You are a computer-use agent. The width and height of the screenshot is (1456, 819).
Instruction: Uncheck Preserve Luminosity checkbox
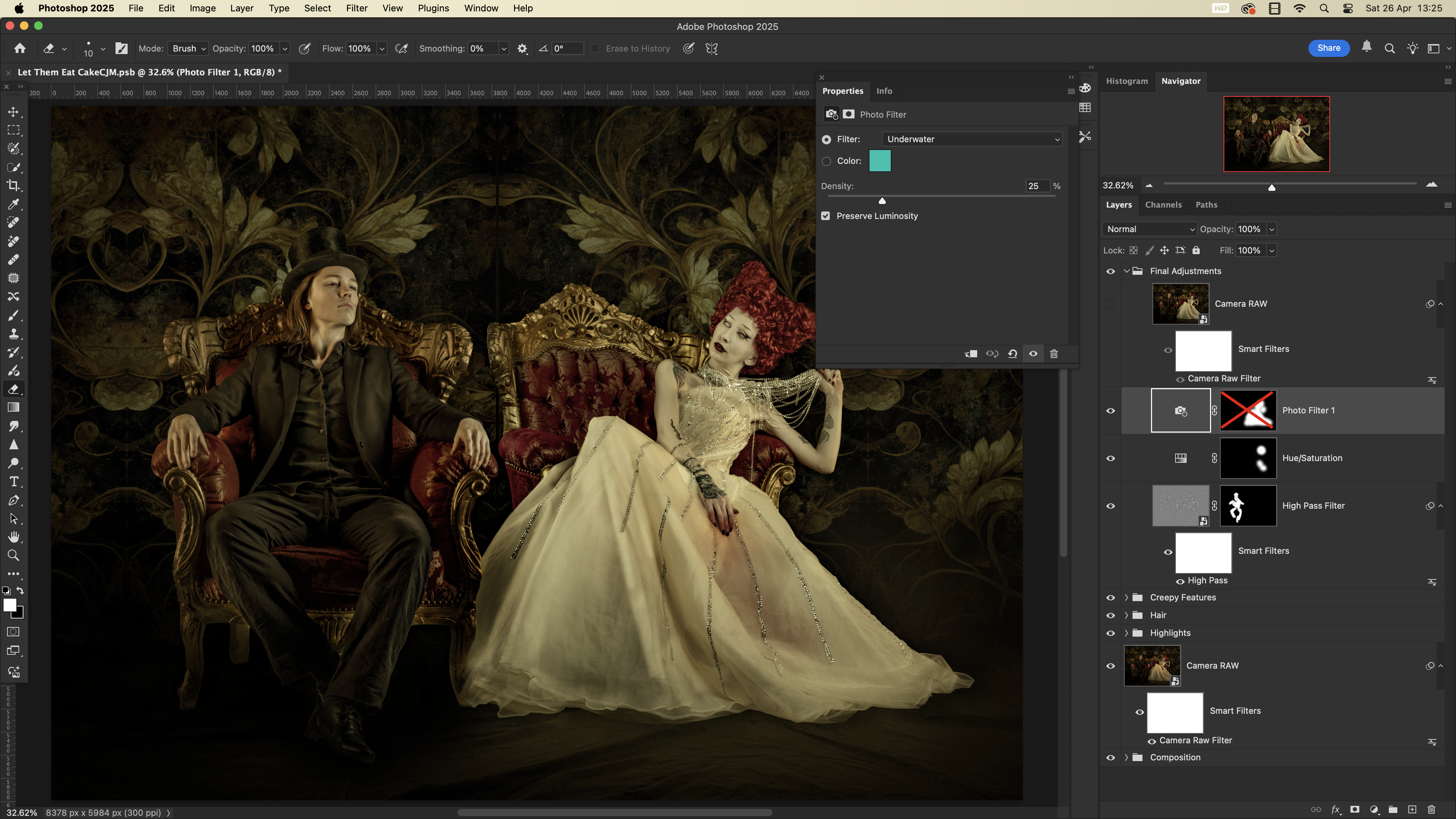point(826,216)
